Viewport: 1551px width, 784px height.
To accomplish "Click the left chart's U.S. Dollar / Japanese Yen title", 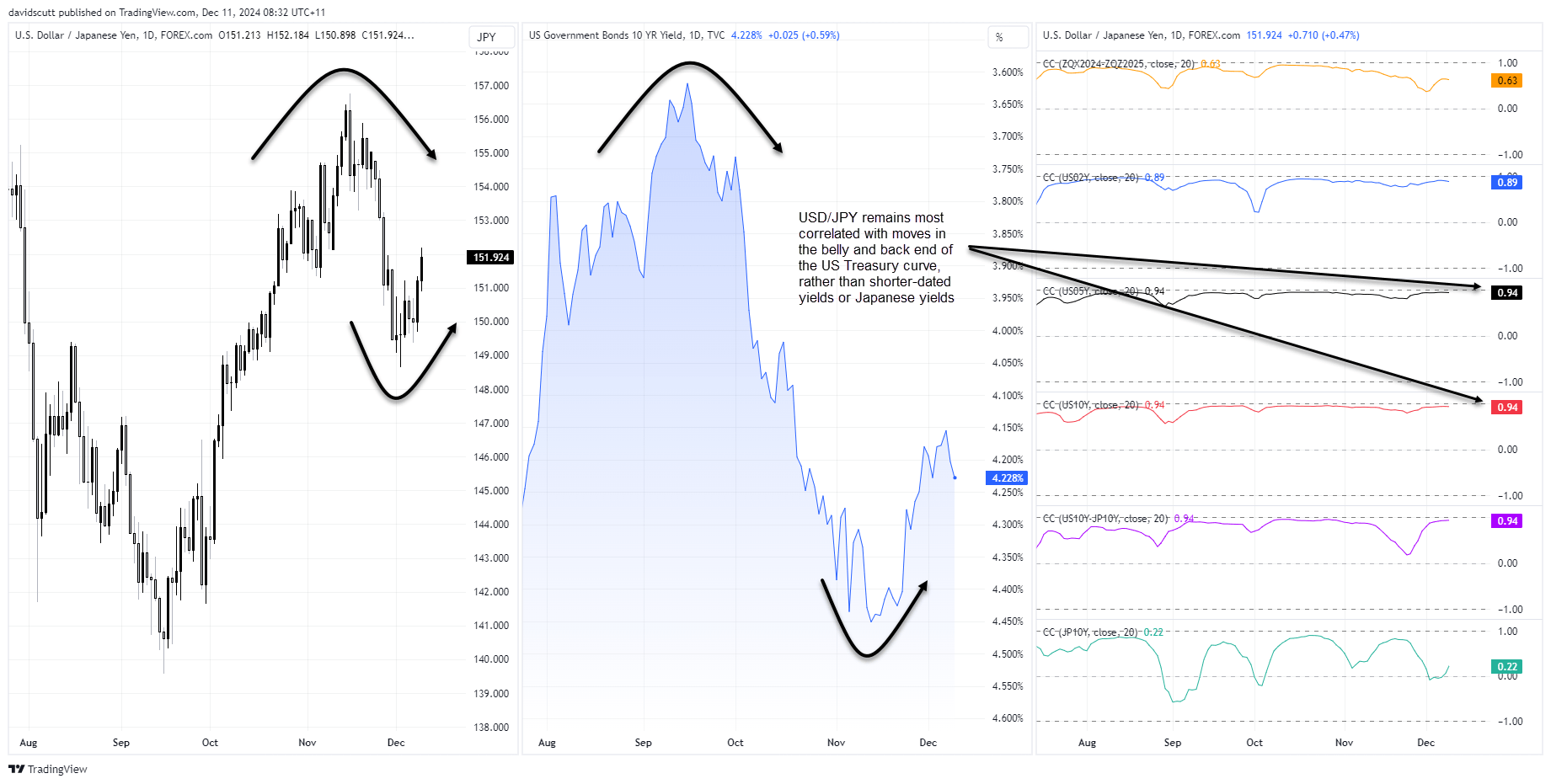I will point(114,35).
